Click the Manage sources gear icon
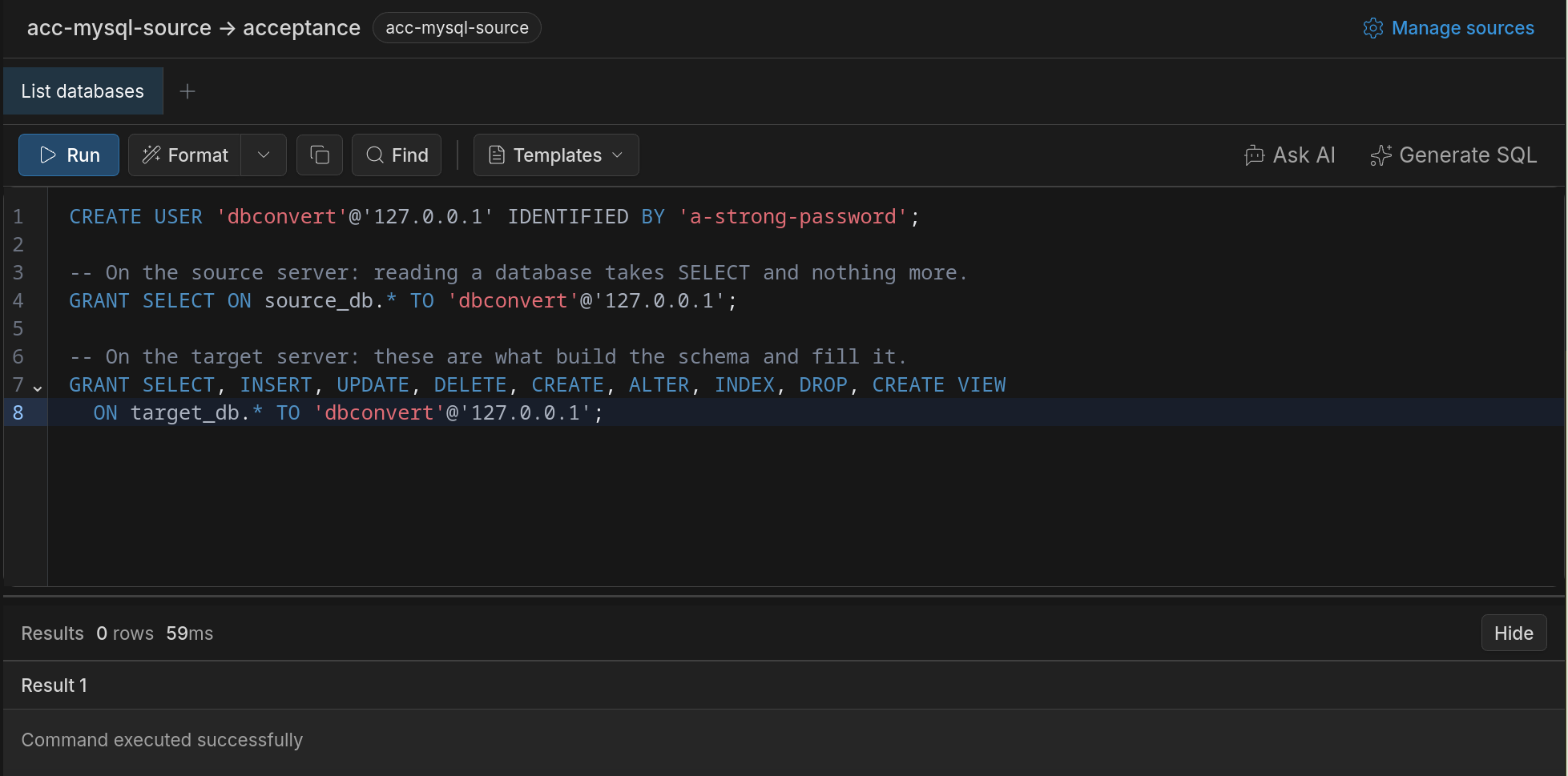The height and width of the screenshot is (776, 1568). click(1373, 28)
